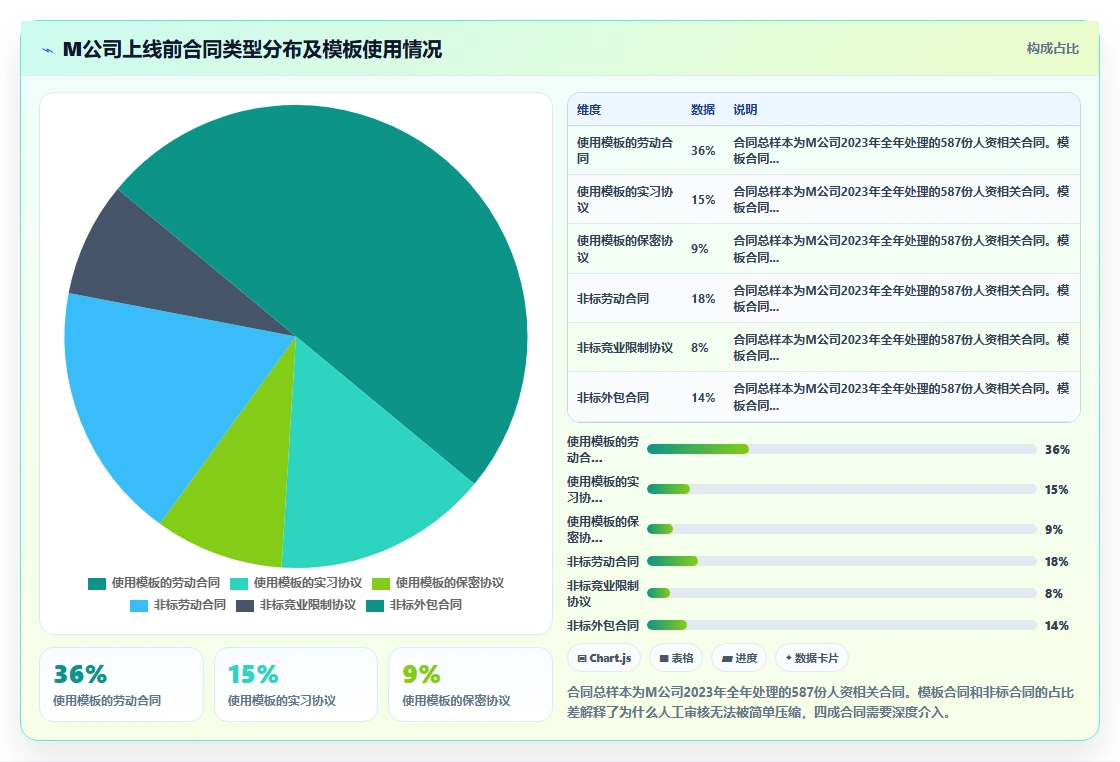Click the 15% cell in the table
The width and height of the screenshot is (1120, 762).
(x=703, y=200)
